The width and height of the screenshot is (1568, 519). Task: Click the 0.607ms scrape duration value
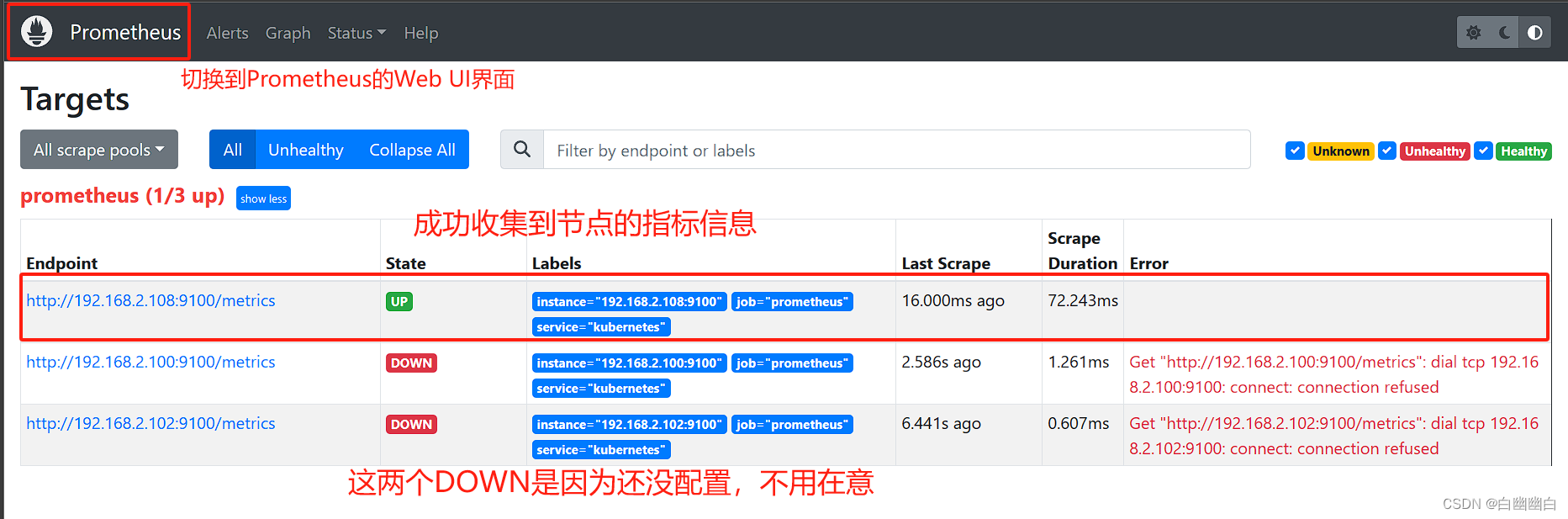[x=1079, y=423]
